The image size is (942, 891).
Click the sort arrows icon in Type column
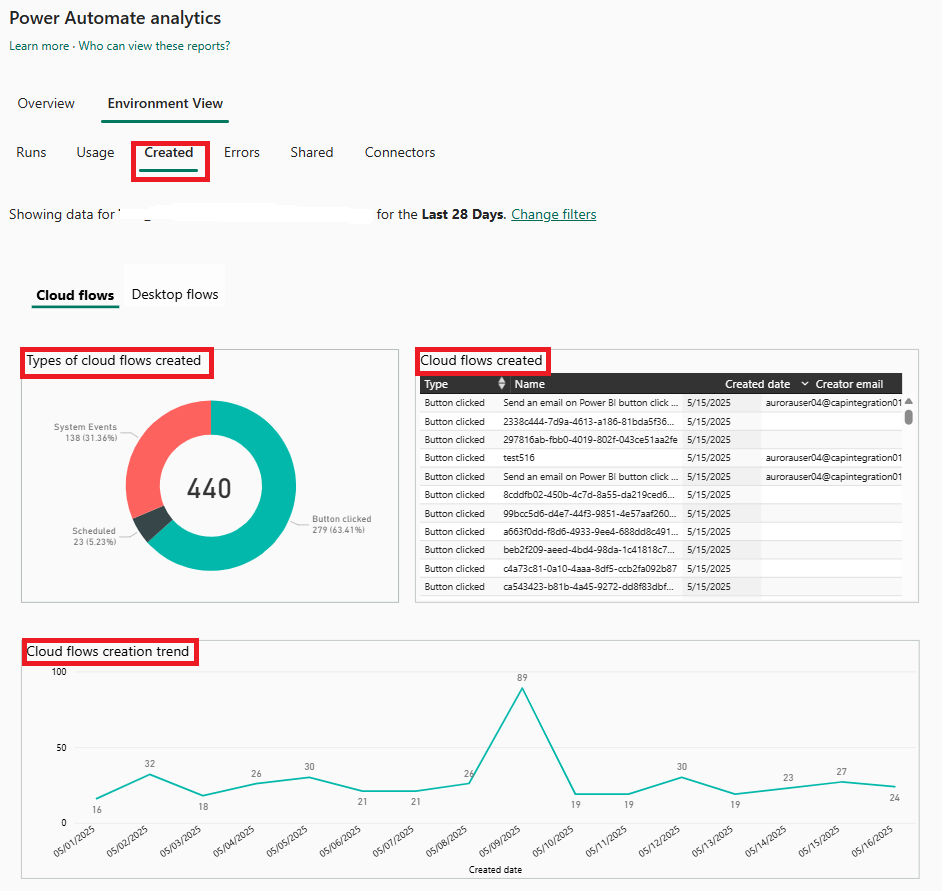click(502, 384)
